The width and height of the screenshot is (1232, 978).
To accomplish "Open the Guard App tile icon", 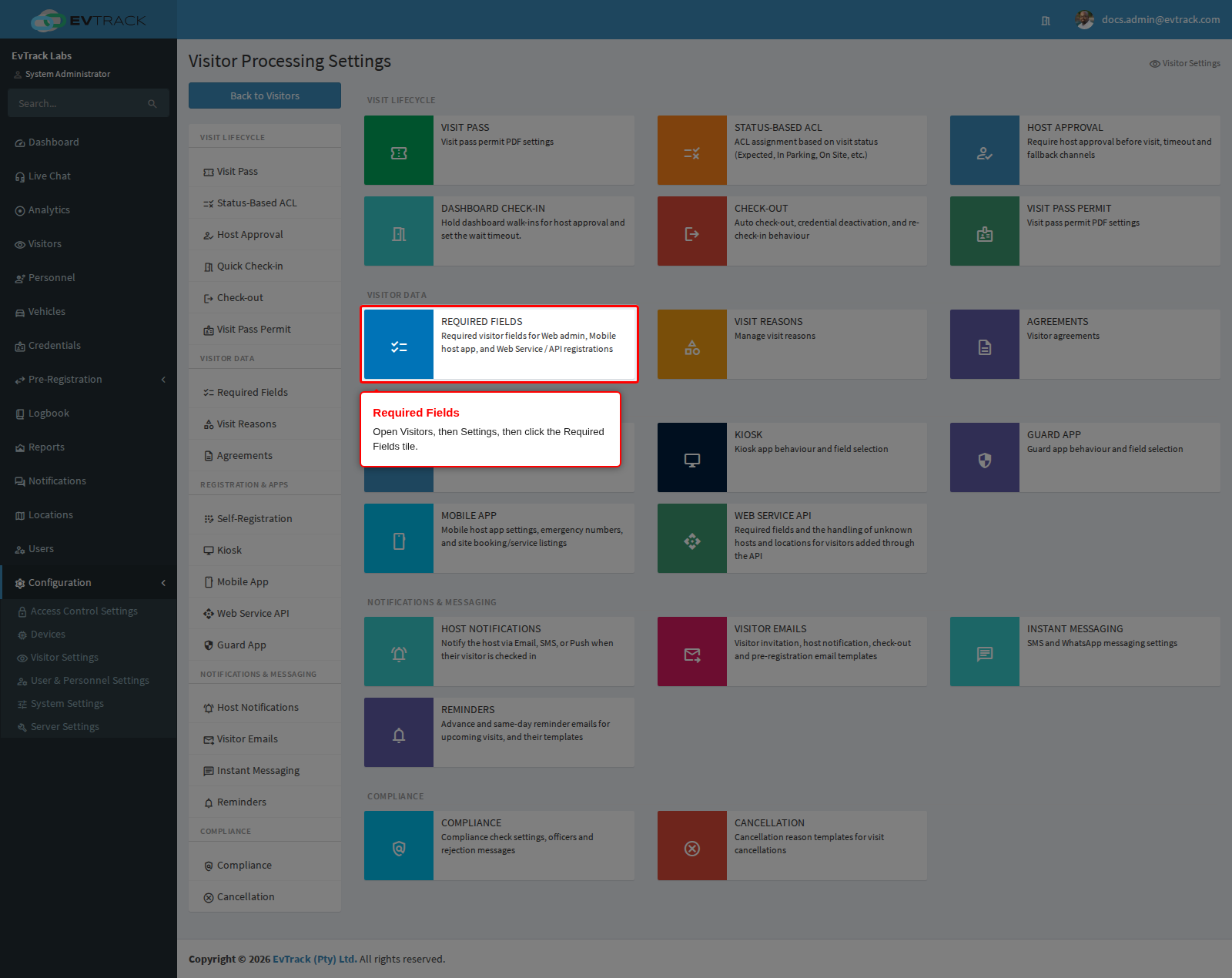I will (985, 457).
